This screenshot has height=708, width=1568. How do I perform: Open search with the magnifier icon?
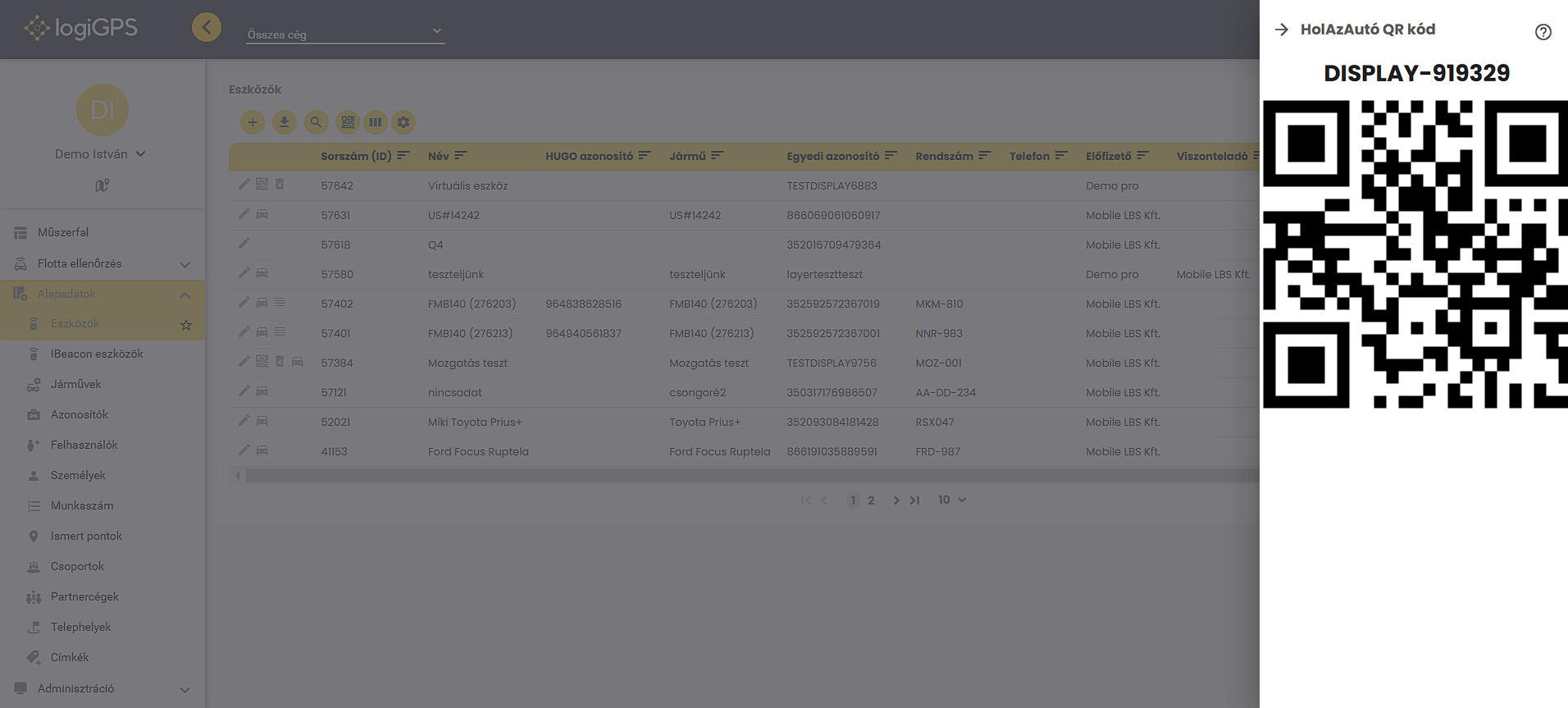pos(316,122)
